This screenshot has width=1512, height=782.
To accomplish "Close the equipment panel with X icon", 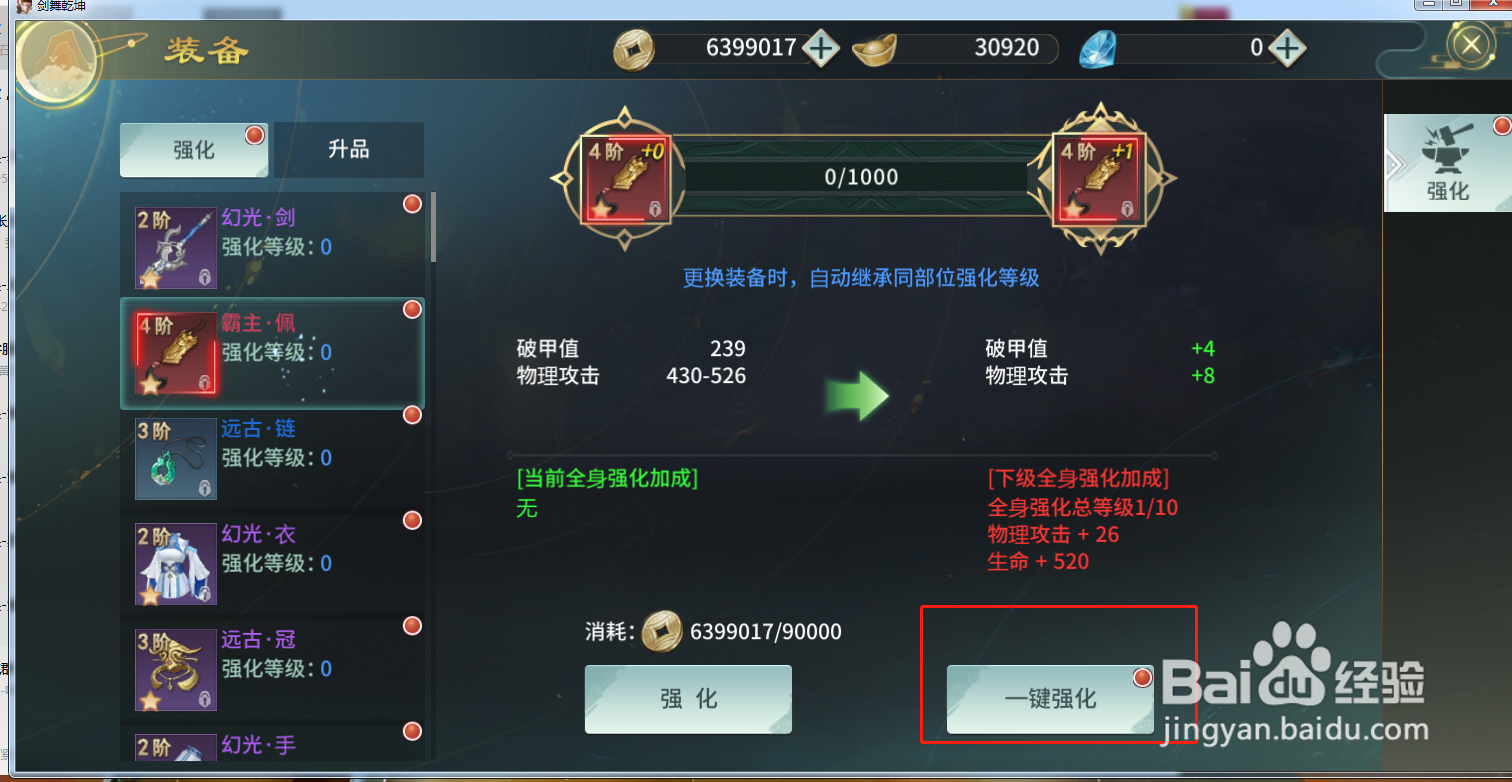I will coord(1471,45).
